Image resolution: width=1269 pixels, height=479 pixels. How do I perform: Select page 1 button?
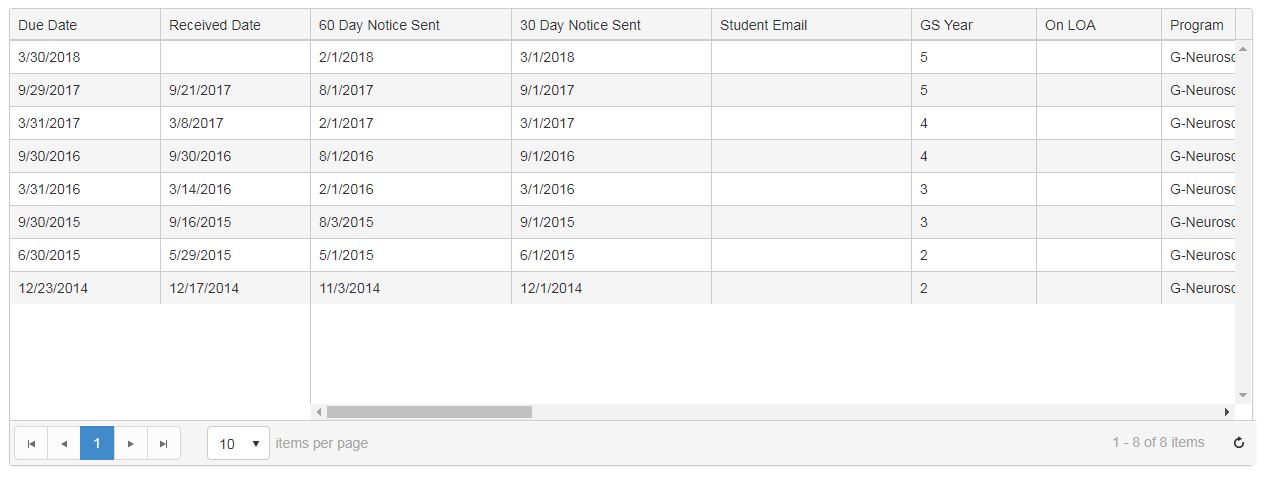click(97, 443)
